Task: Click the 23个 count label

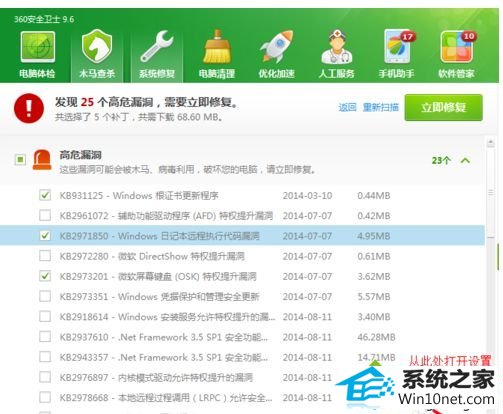Action: click(441, 161)
